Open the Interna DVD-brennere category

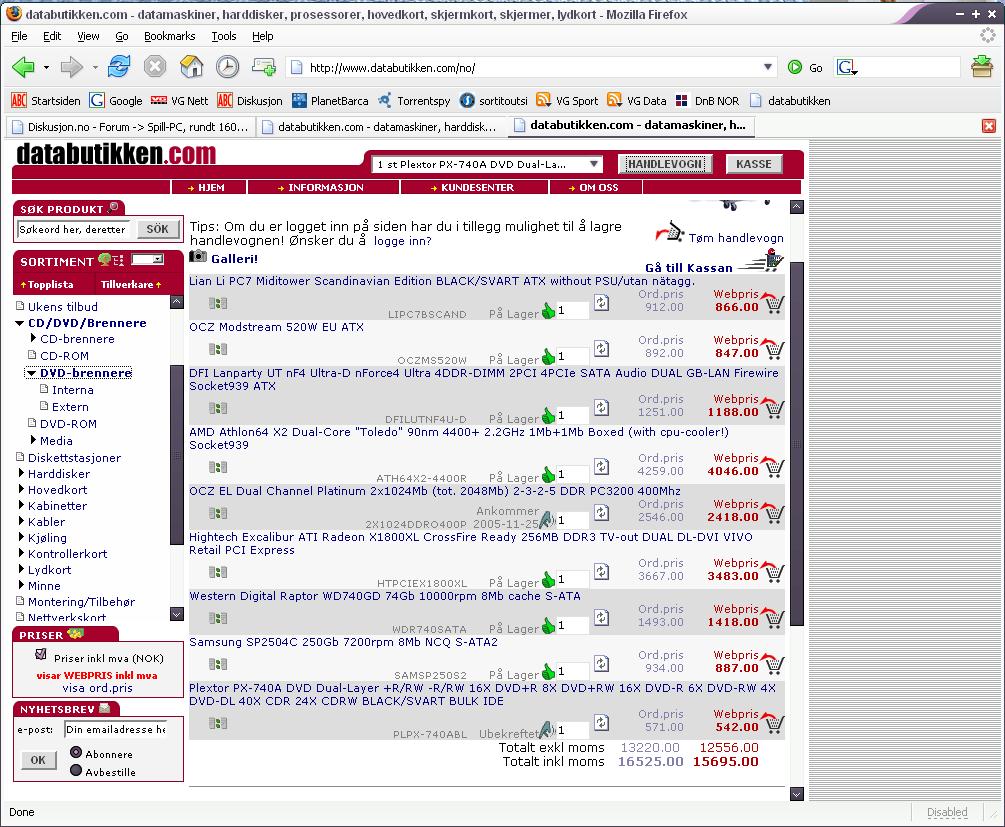[72, 390]
